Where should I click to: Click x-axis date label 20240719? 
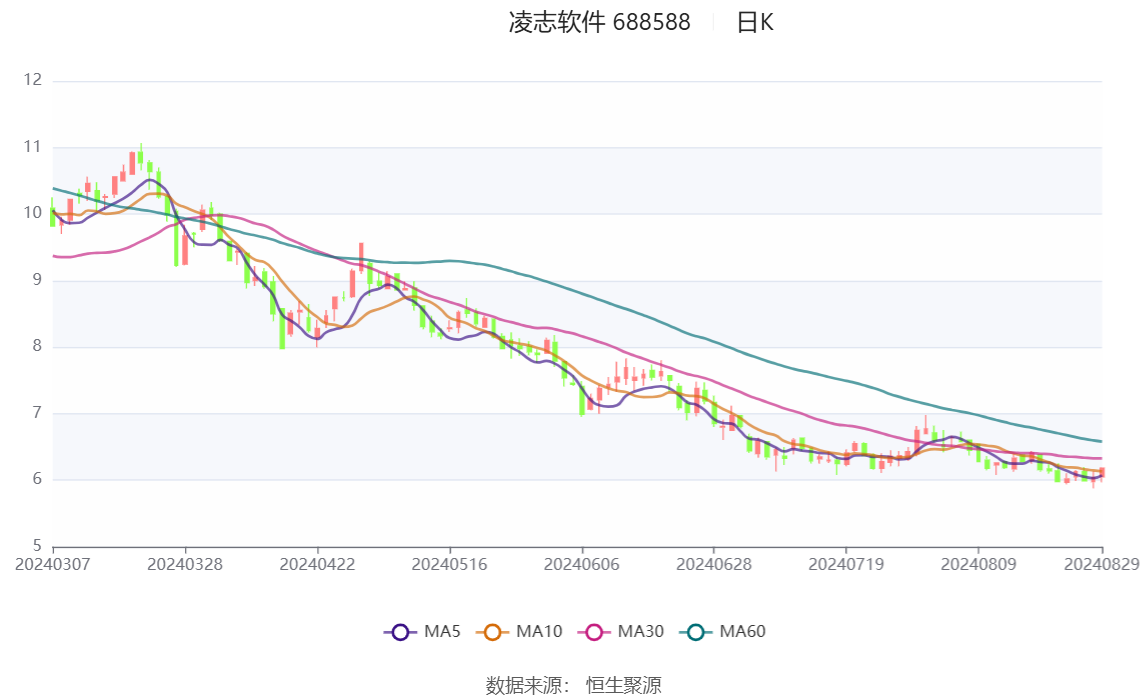click(x=846, y=564)
